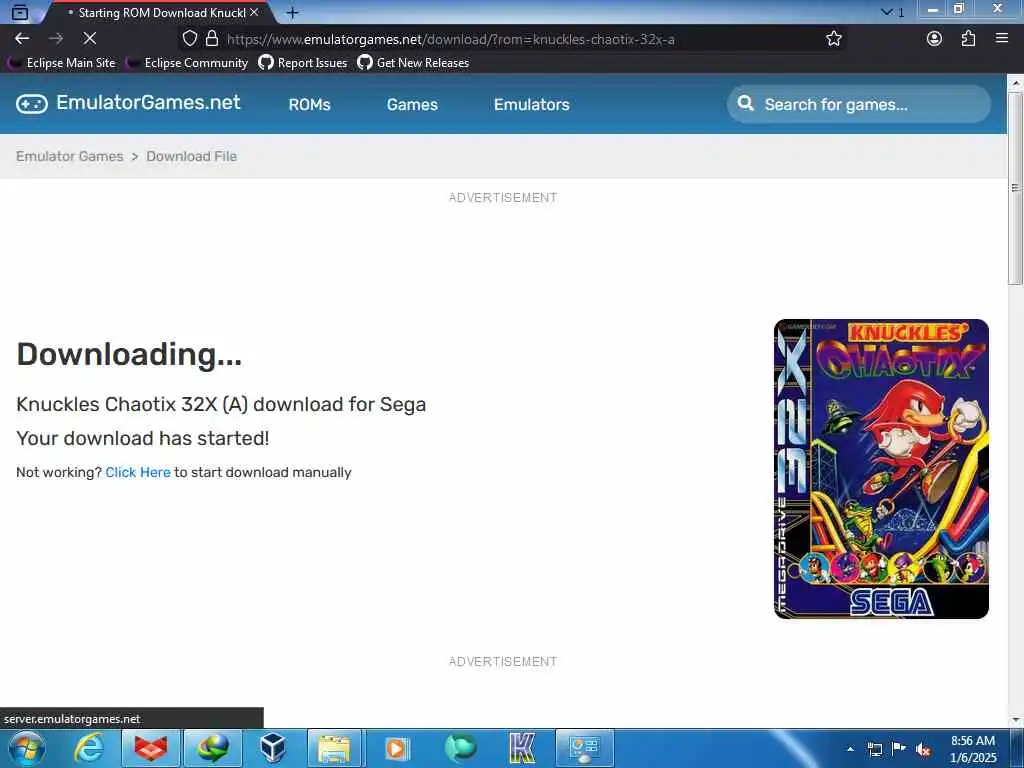1024x768 pixels.
Task: Open the Windows Start menu orb
Action: click(x=26, y=748)
